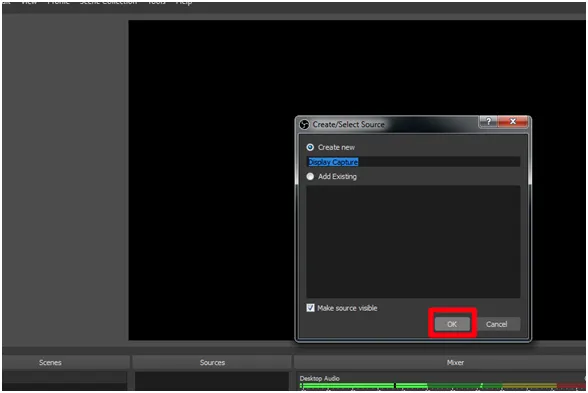Click the OBS logo in dialog title

click(x=304, y=124)
